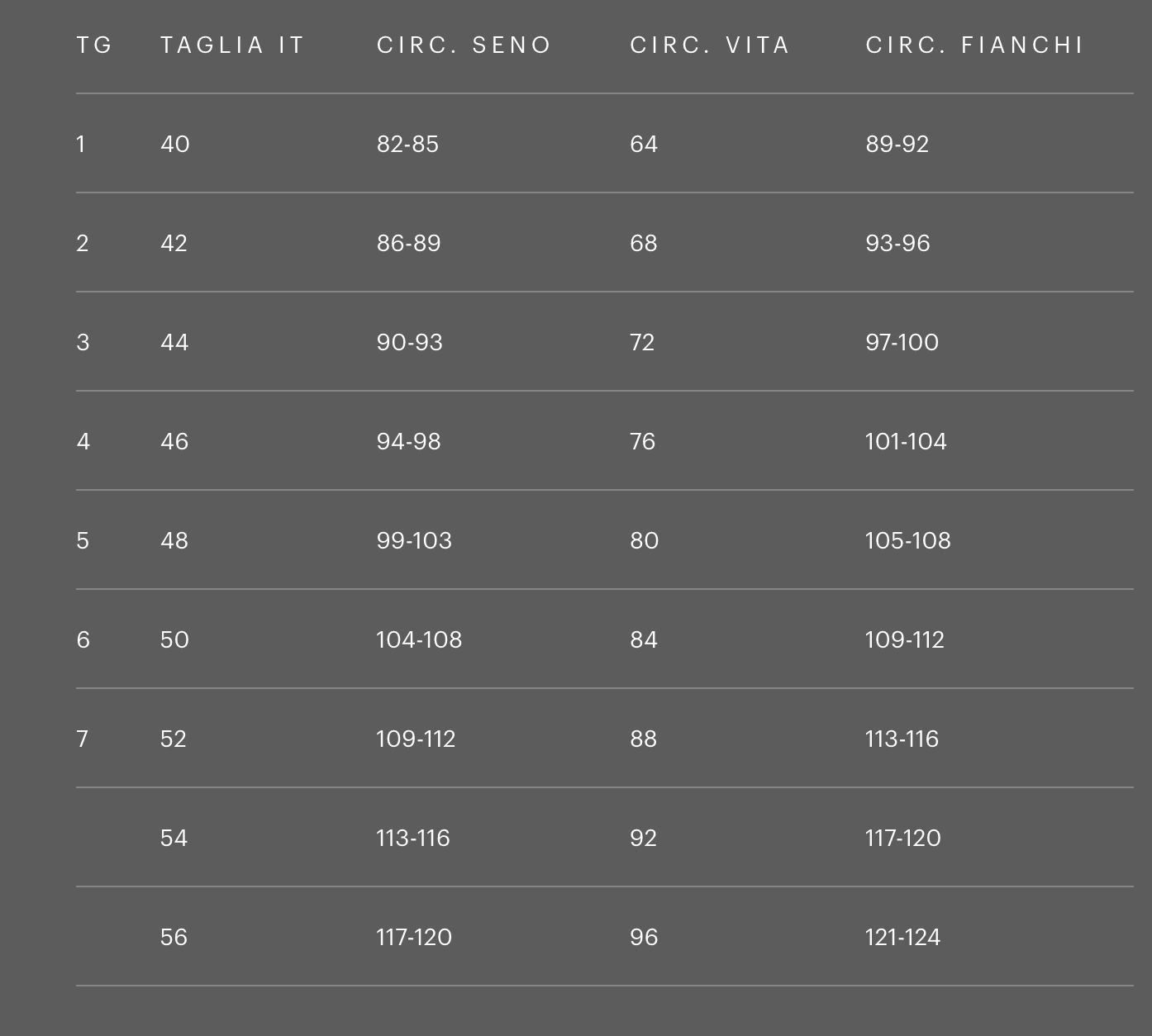Select Italian size 54 cell
The width and height of the screenshot is (1152, 1036).
click(174, 838)
